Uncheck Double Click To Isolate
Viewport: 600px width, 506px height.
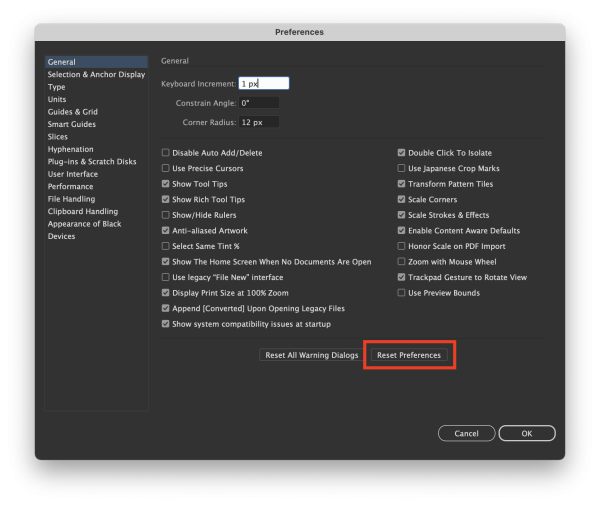coord(402,153)
